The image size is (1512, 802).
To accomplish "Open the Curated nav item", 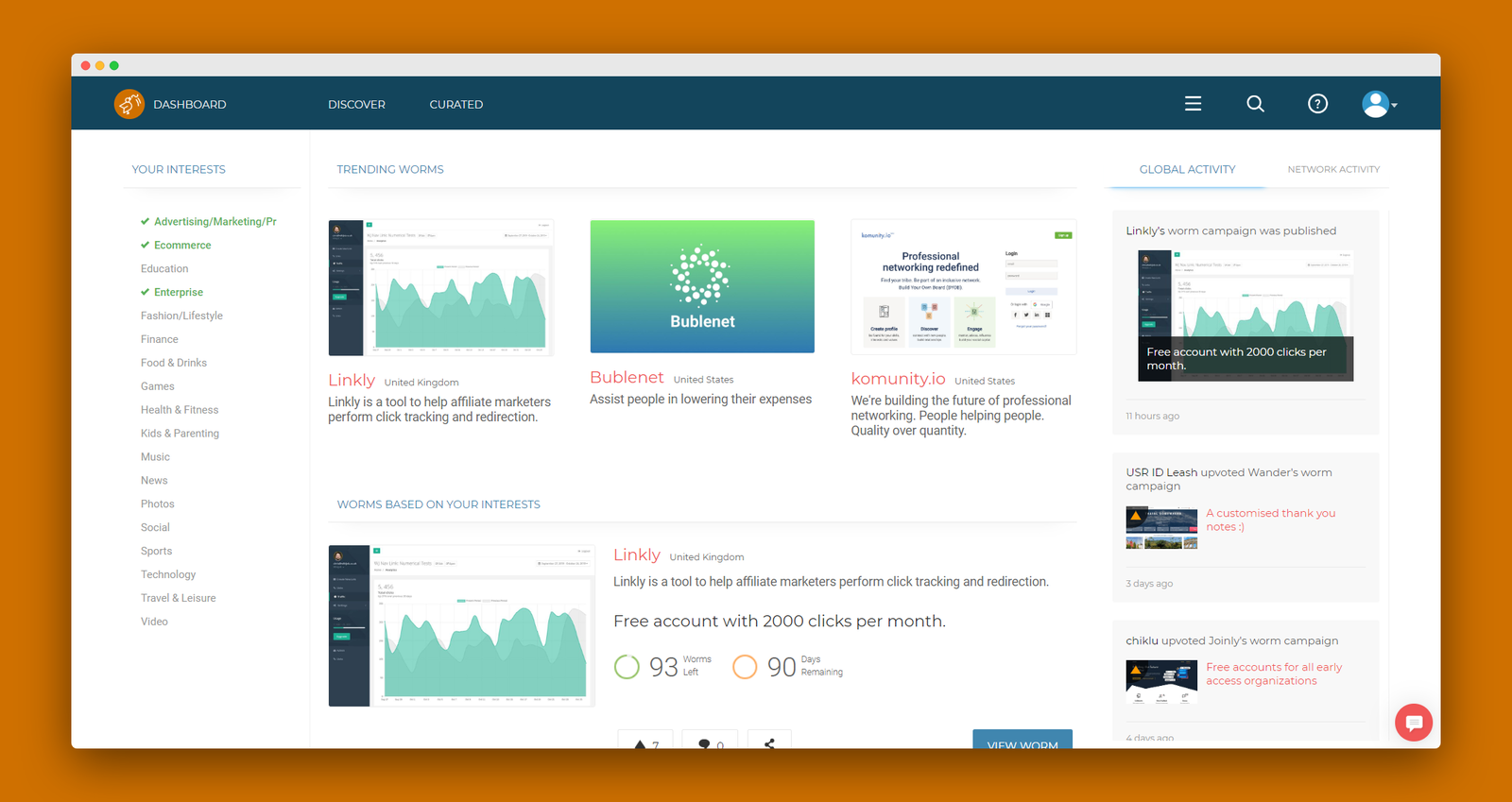I will click(456, 105).
